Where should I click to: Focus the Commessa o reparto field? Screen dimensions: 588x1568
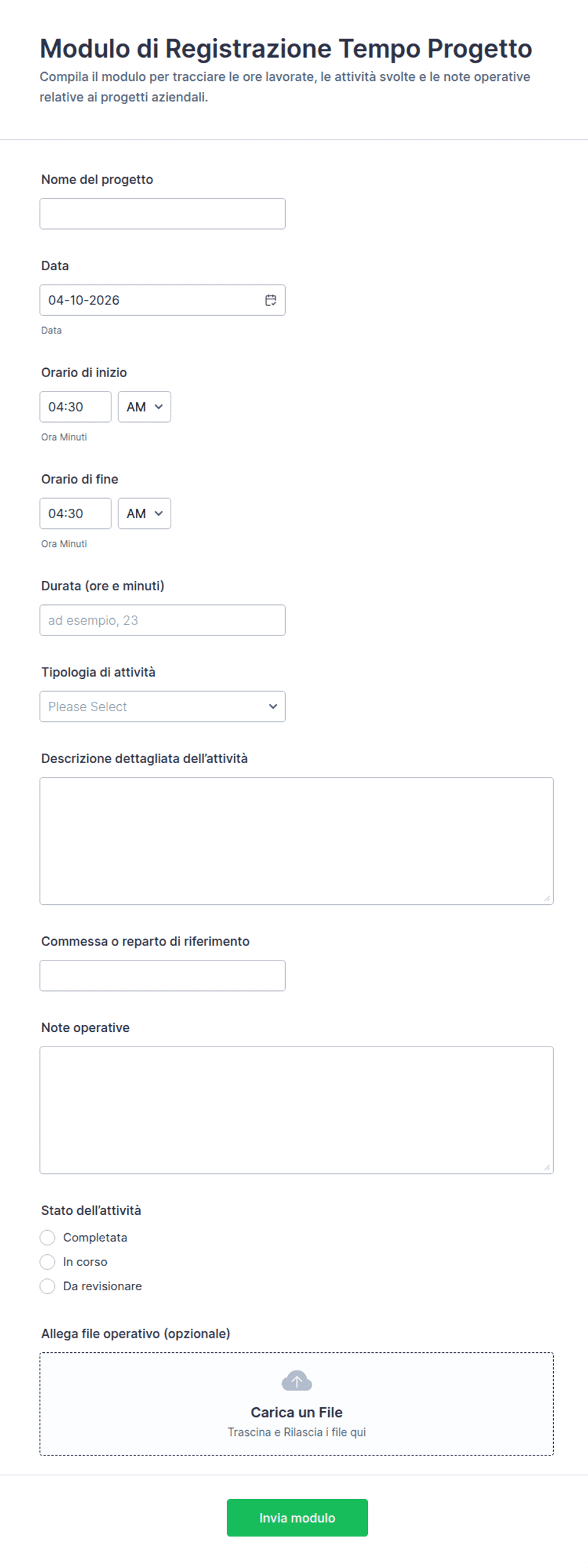(162, 975)
